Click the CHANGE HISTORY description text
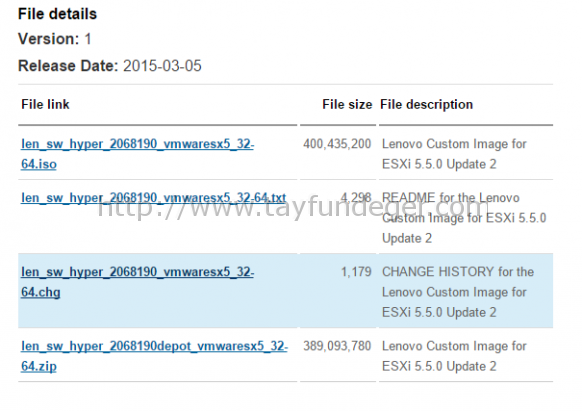 click(458, 292)
